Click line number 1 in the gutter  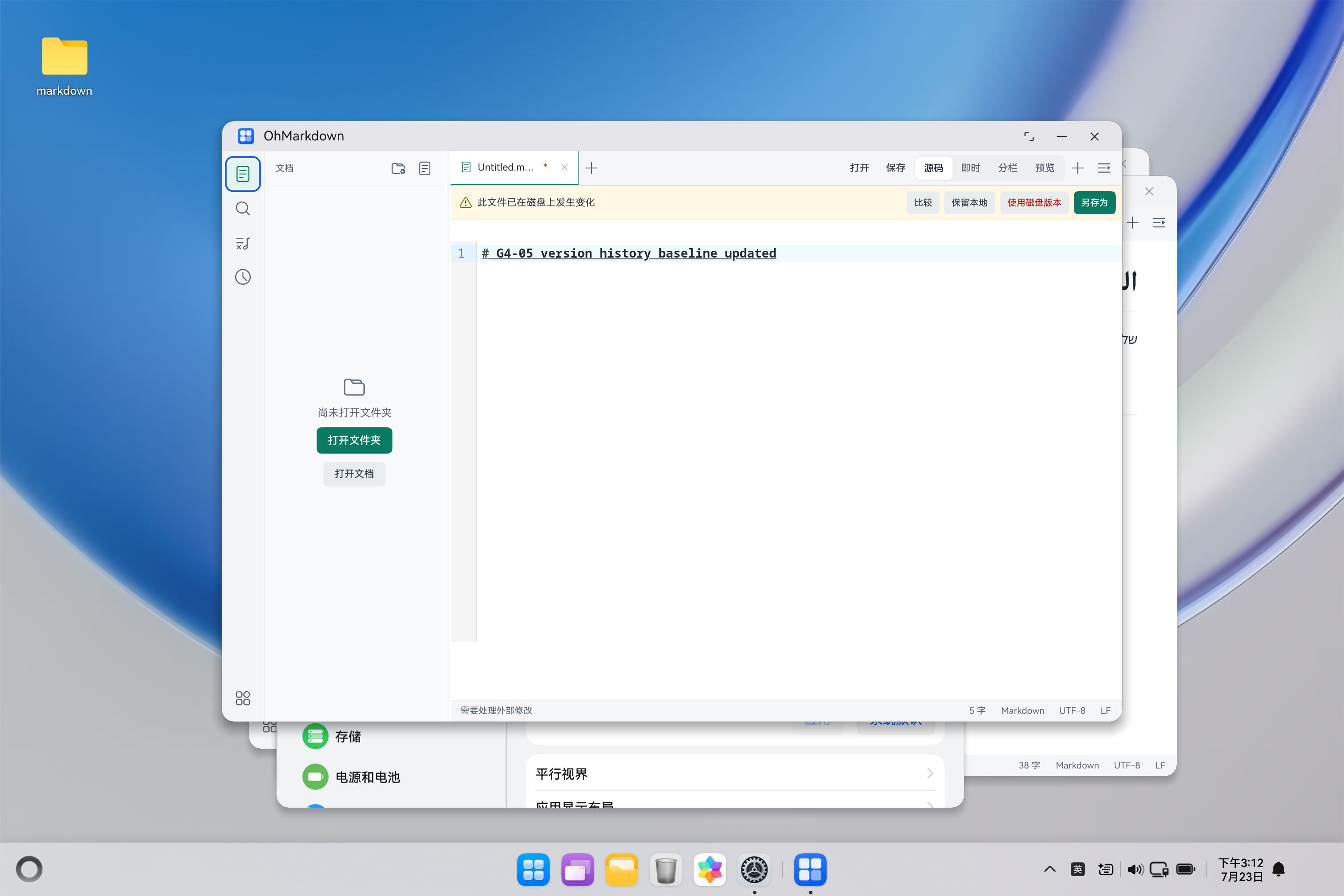461,253
